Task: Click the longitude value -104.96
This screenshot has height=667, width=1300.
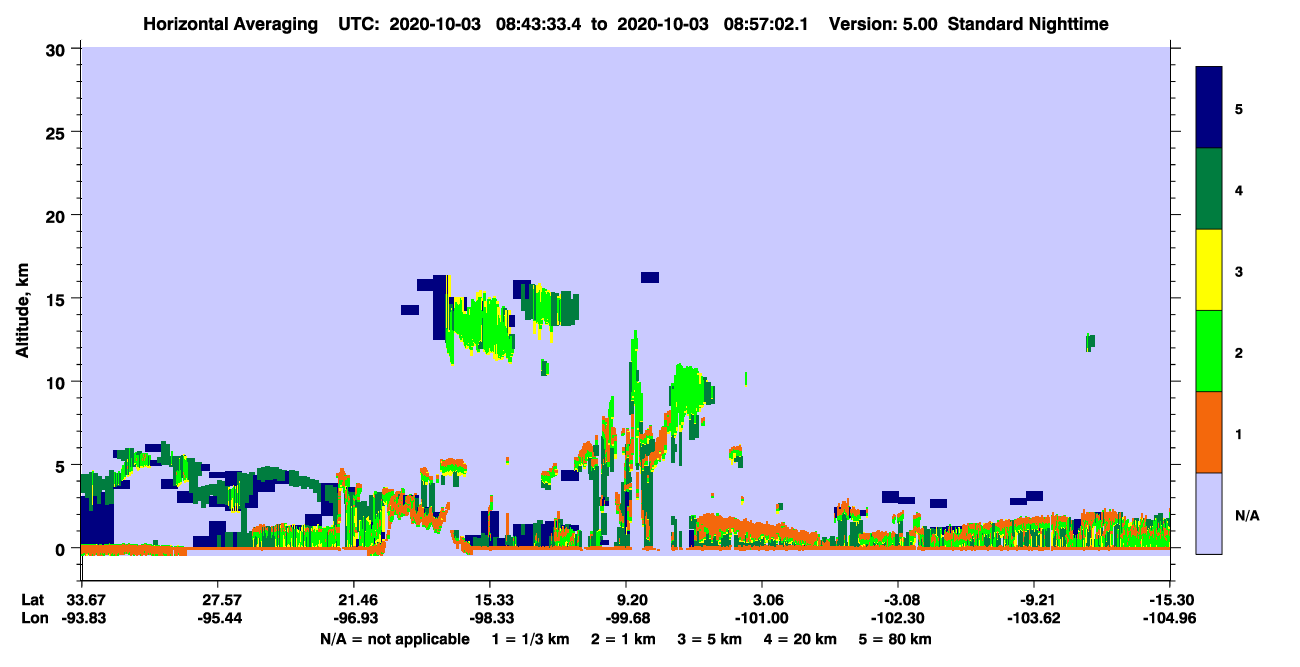Action: (1170, 618)
